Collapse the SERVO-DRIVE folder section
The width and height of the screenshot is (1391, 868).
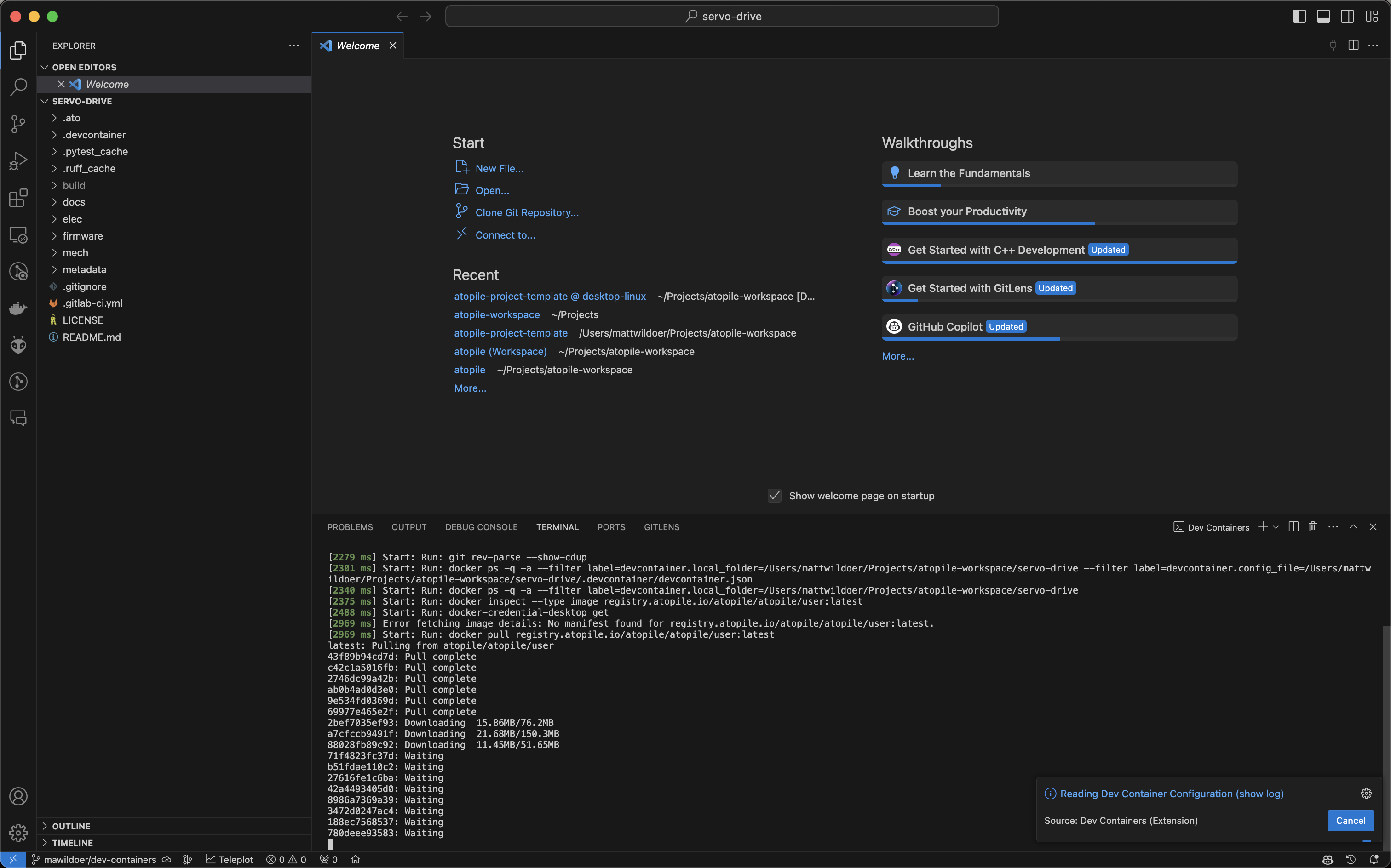pos(174,101)
